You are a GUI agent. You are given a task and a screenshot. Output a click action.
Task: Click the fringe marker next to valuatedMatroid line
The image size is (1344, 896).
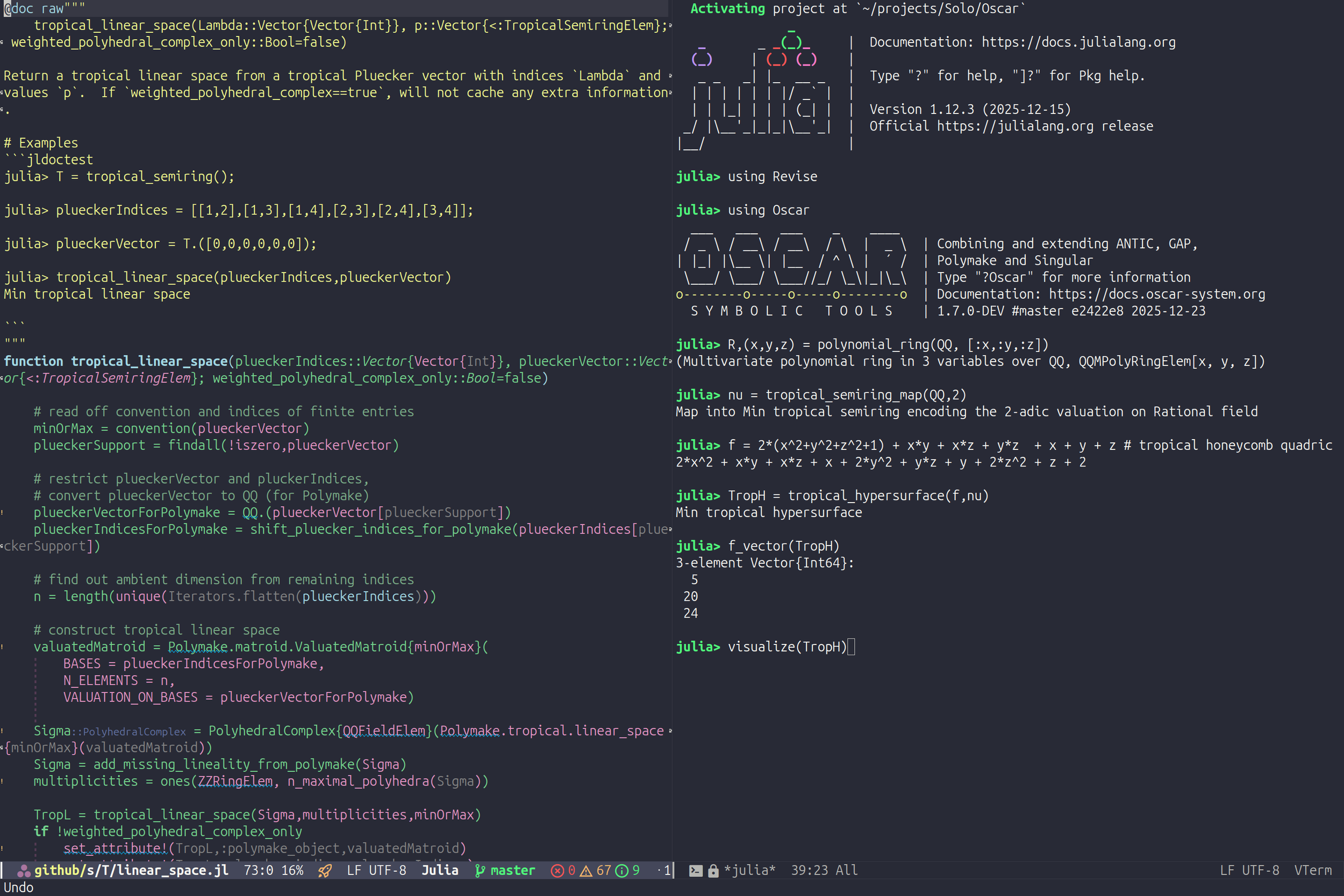3,646
